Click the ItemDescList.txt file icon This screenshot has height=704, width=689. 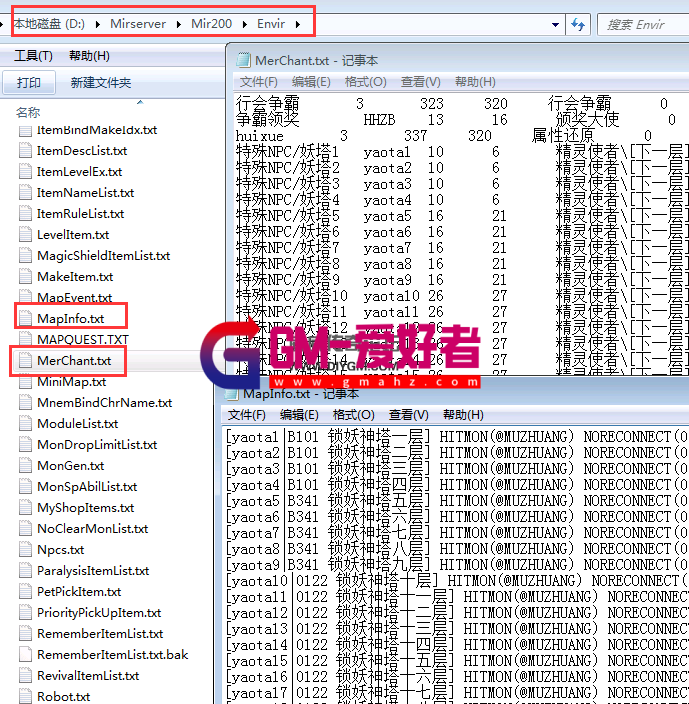tap(26, 151)
